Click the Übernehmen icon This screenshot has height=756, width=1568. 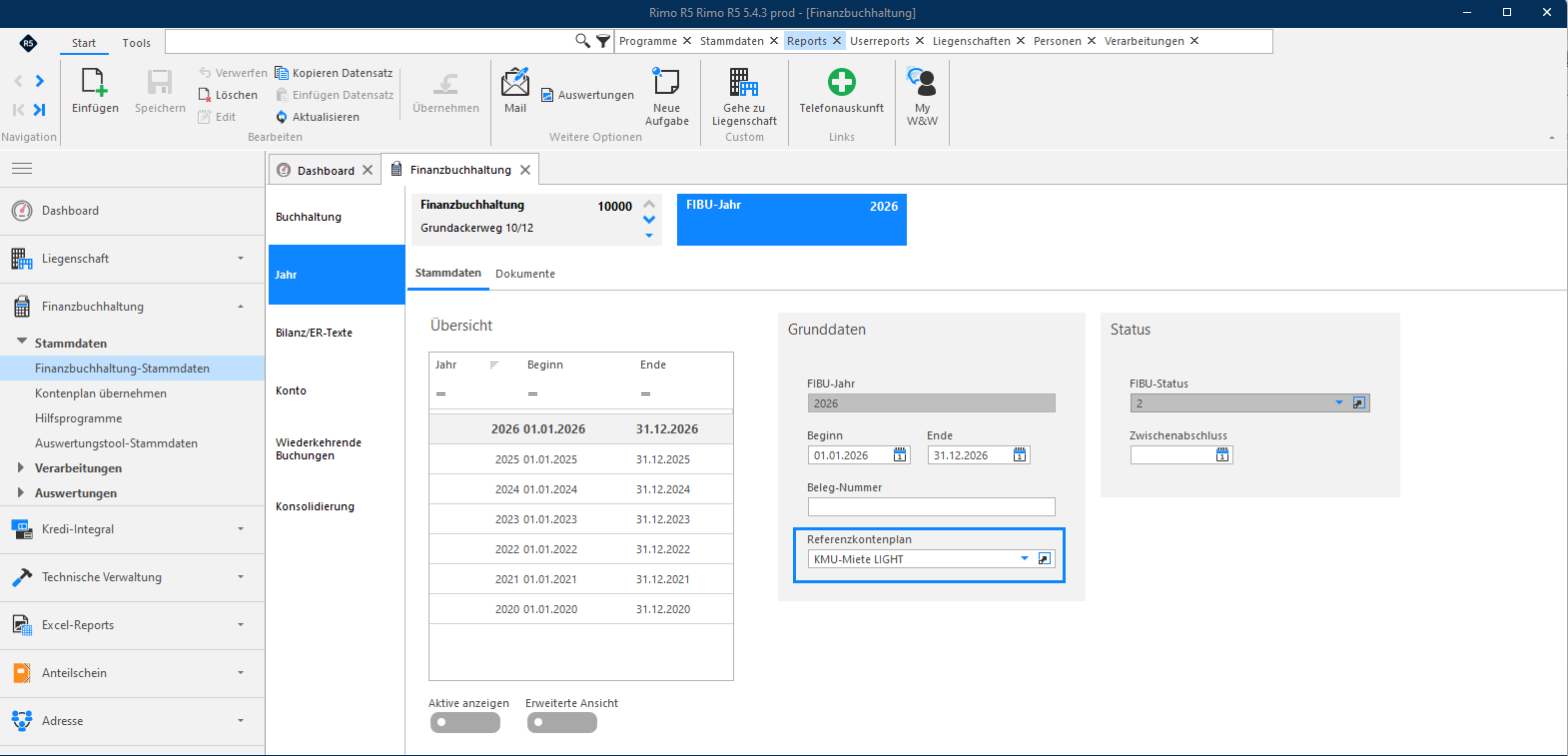445,84
